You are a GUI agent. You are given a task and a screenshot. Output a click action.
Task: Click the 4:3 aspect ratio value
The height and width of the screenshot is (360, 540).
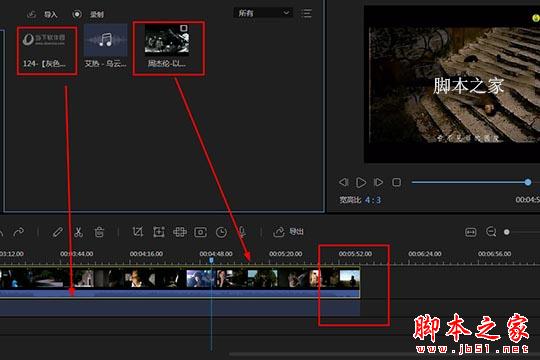[373, 200]
